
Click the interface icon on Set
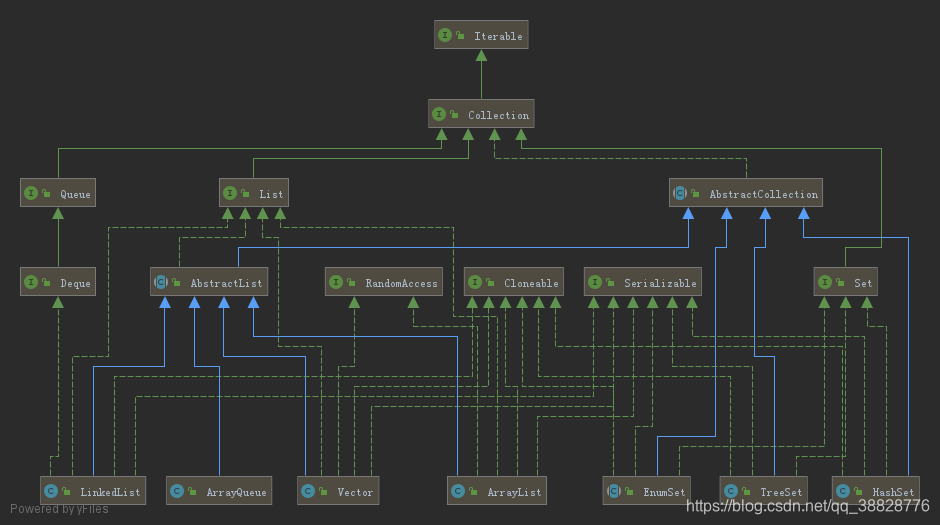[825, 282]
